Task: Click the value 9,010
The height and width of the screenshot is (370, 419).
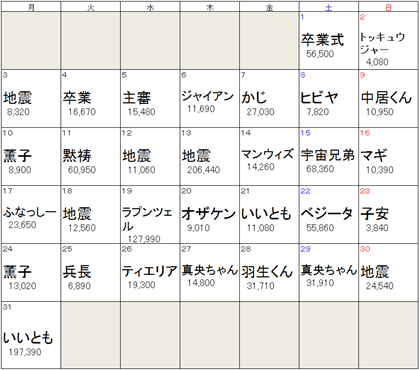Action: (x=199, y=228)
